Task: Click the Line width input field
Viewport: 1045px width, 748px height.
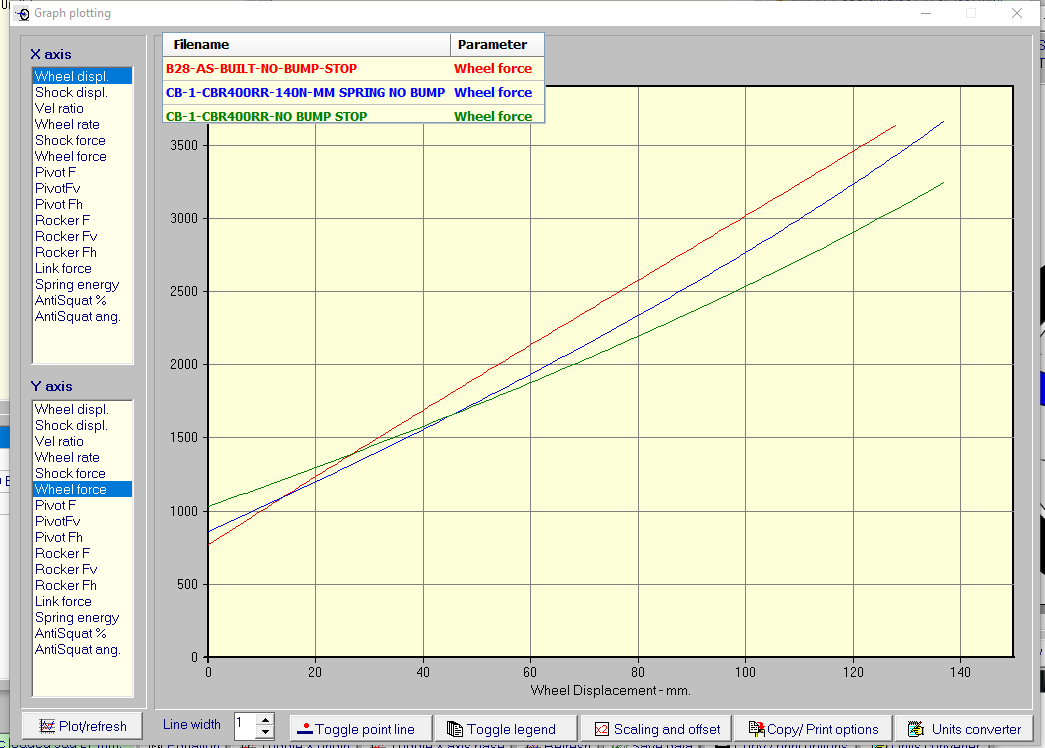Action: 245,726
